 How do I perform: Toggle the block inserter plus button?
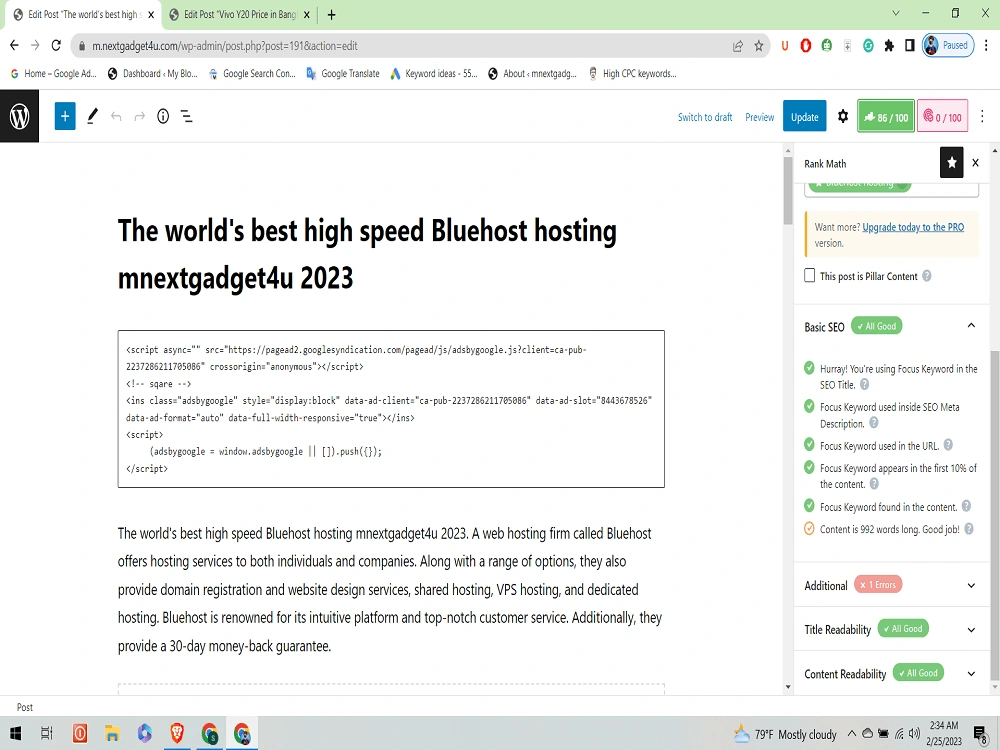[64, 116]
